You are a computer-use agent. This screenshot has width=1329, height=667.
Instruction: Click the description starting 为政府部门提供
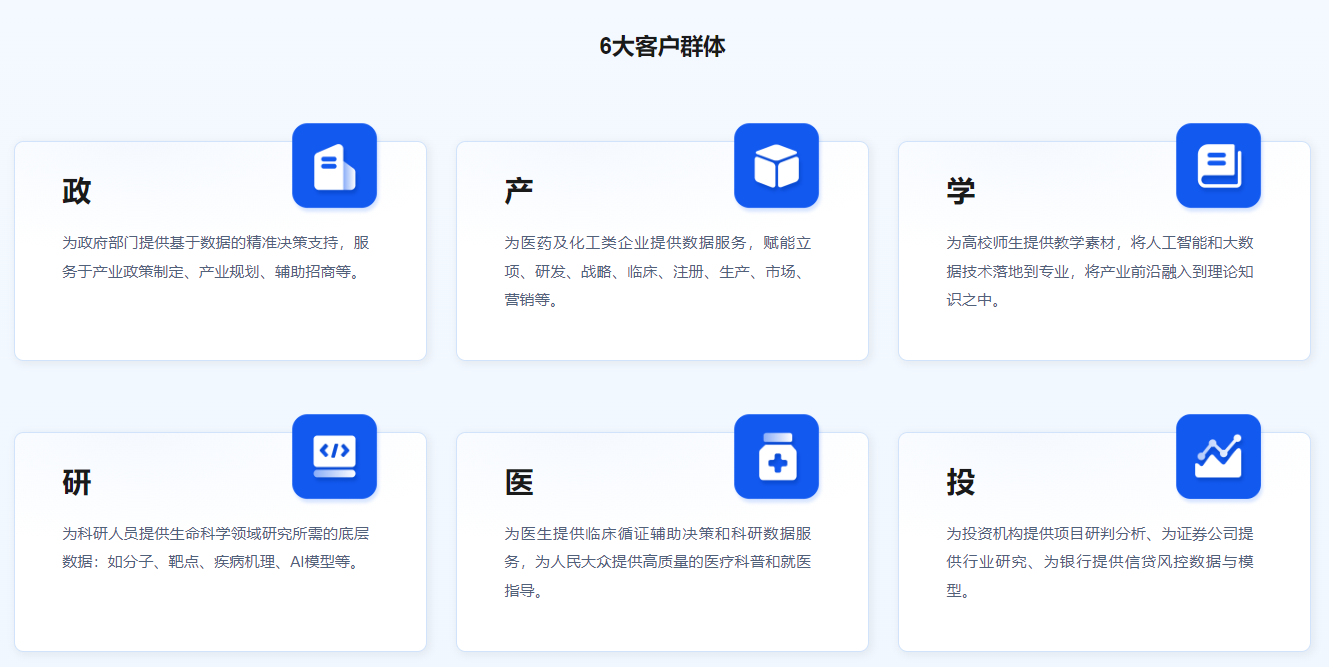coord(216,257)
